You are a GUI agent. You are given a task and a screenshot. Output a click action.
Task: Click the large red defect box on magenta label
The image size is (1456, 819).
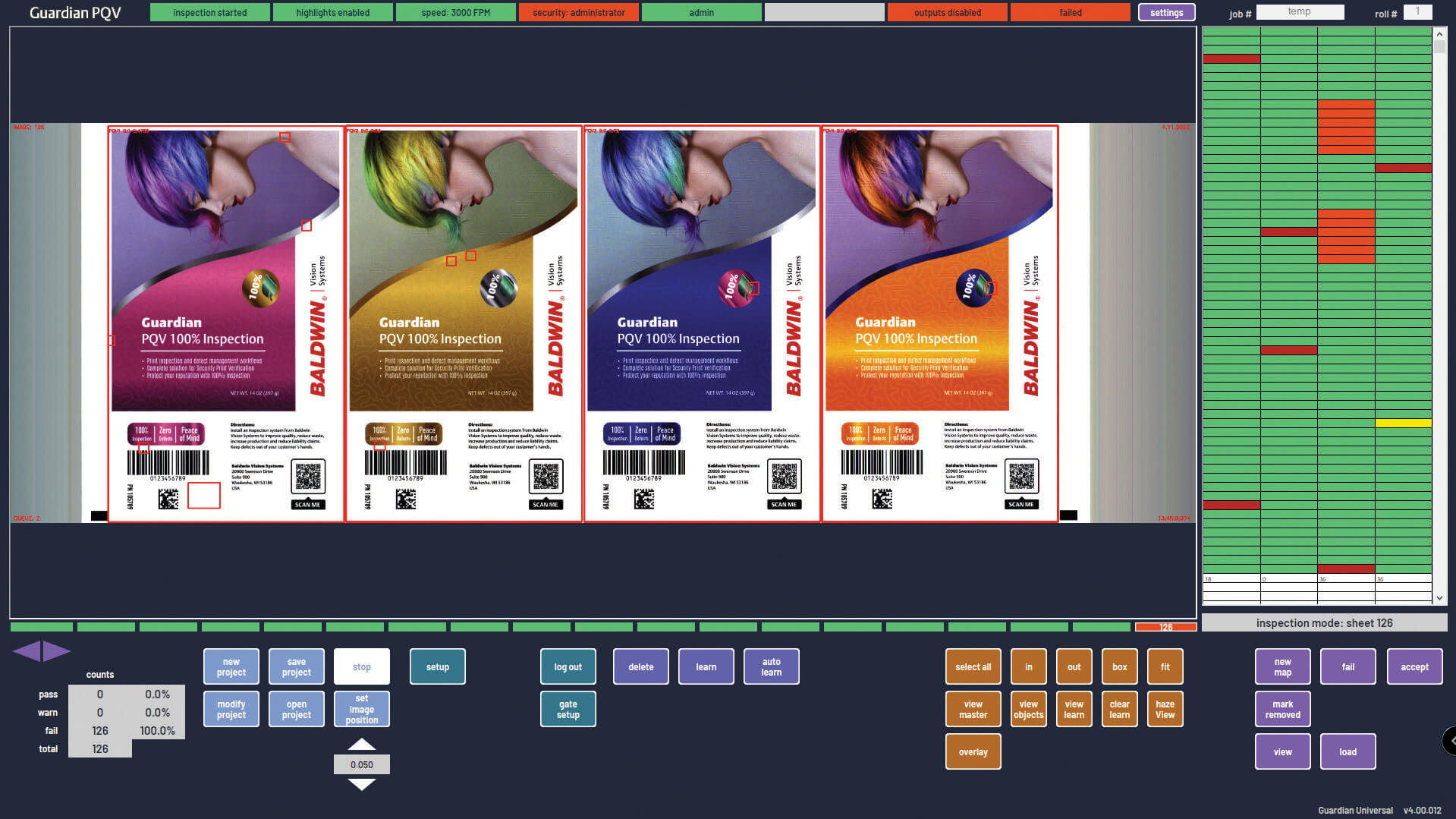coord(204,496)
